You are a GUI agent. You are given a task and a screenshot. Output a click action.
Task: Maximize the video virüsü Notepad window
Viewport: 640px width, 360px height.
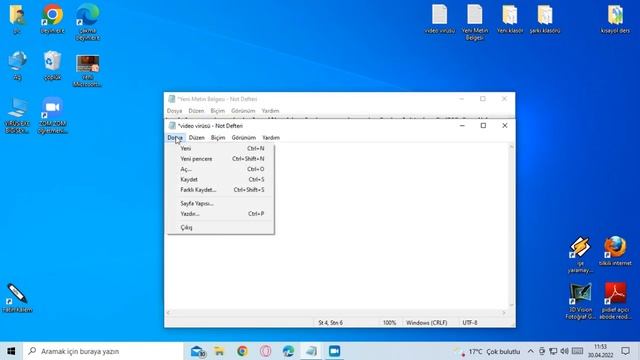click(x=483, y=126)
